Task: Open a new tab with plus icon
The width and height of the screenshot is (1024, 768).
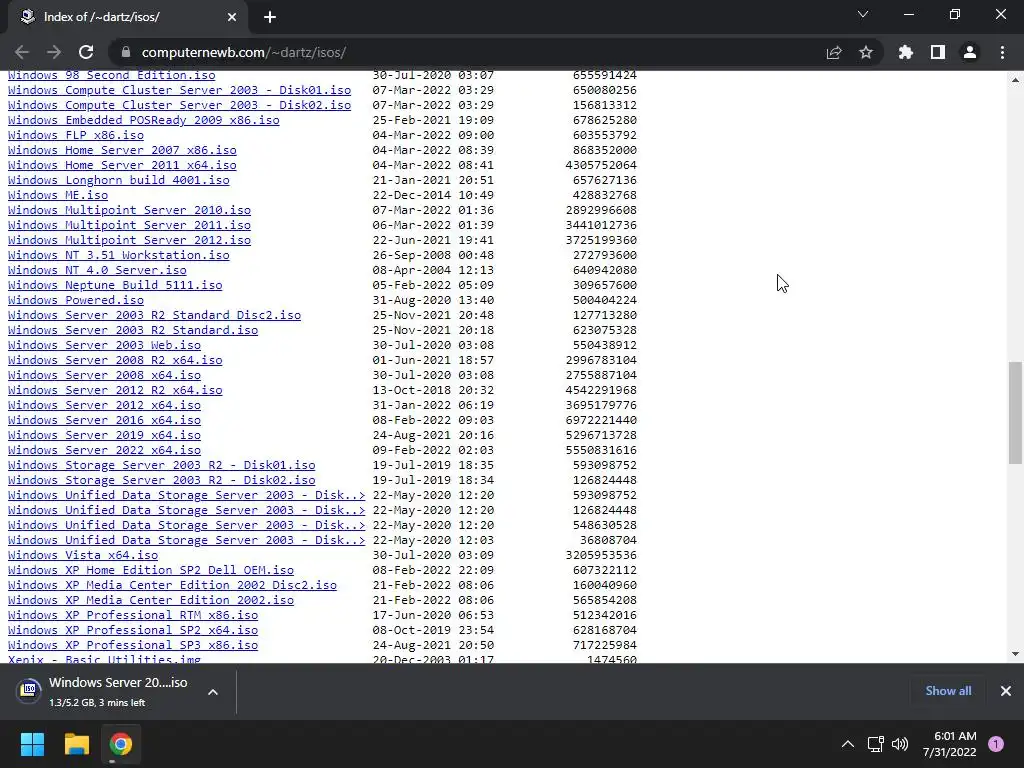Action: pos(270,17)
